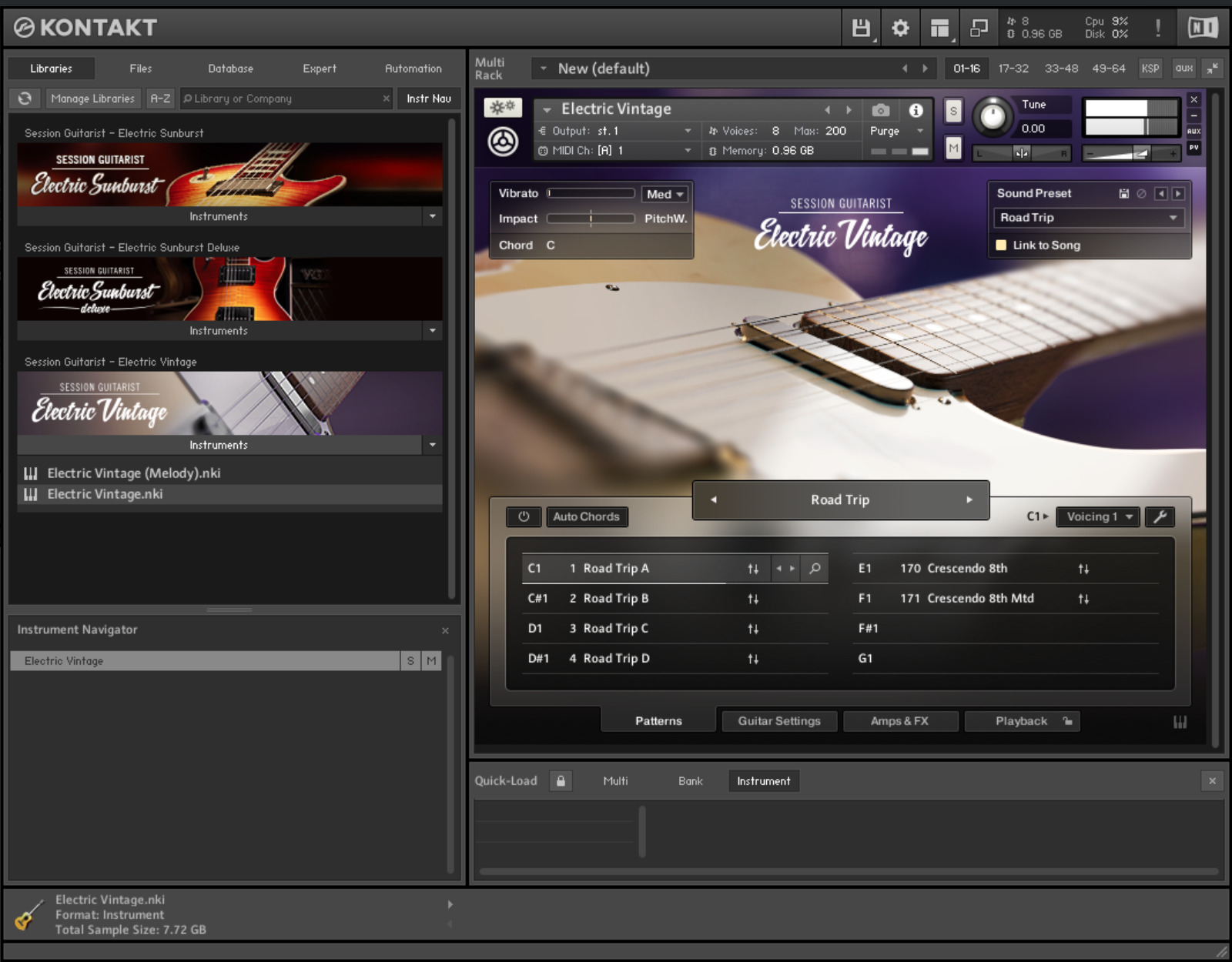Toggle the Link to Song checkbox

coord(1001,246)
